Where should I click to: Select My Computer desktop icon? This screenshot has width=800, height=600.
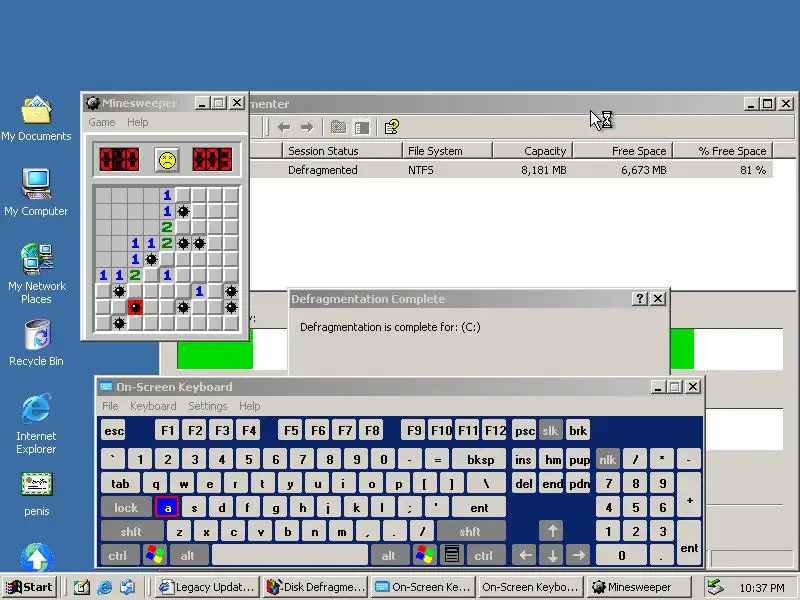pos(36,193)
